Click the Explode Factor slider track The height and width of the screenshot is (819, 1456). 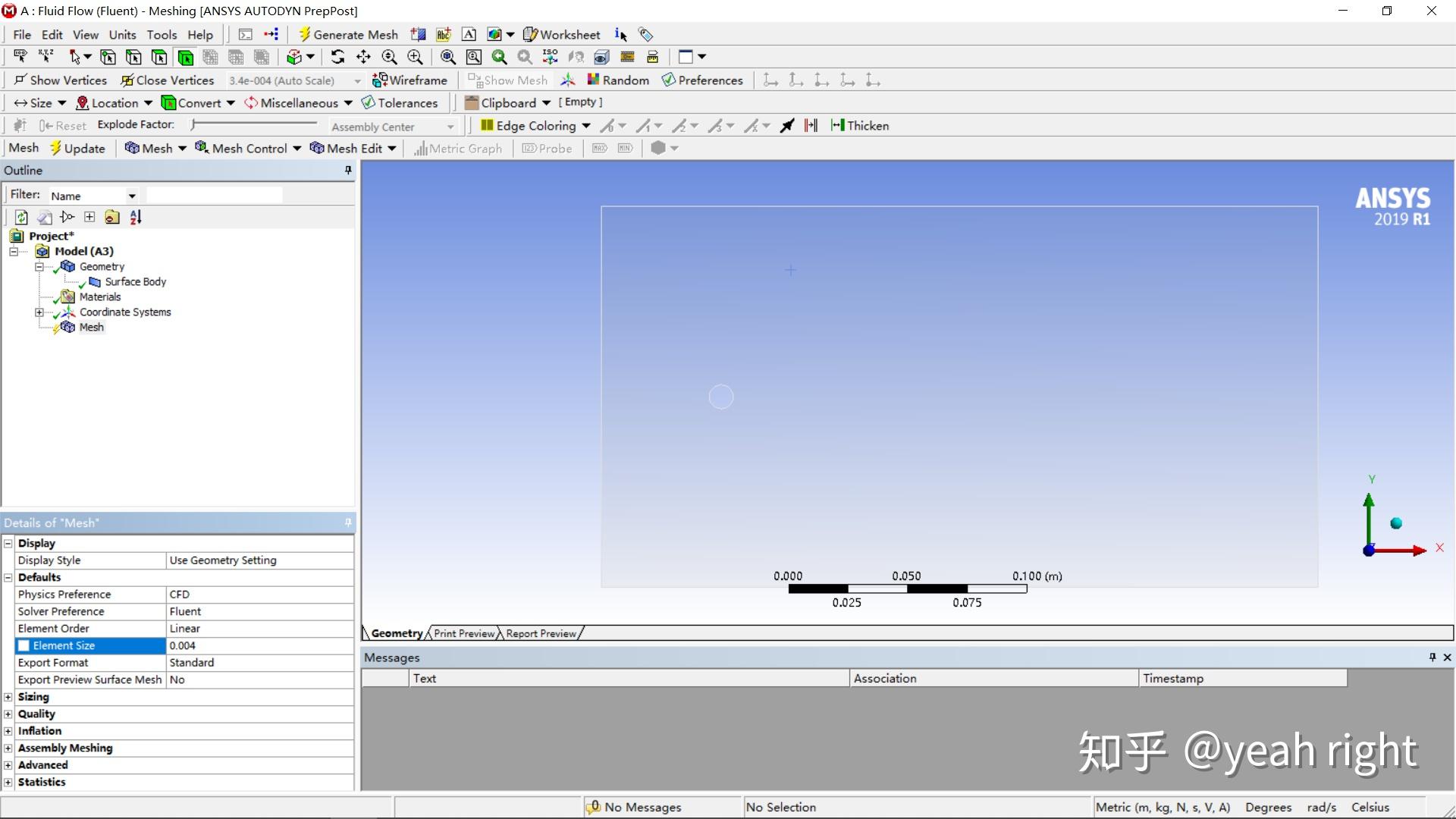(x=255, y=124)
